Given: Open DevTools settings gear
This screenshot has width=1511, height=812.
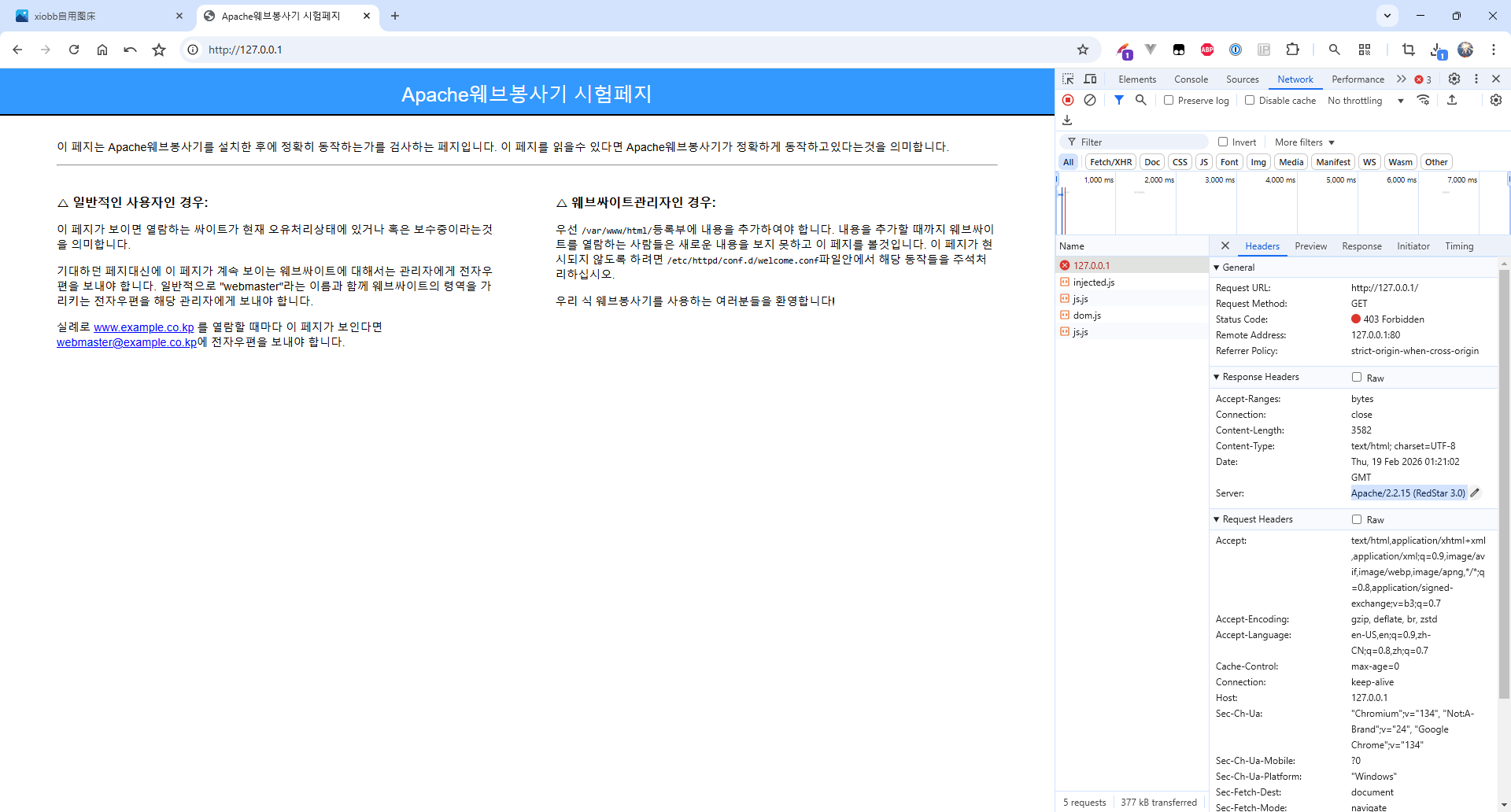Looking at the screenshot, I should tap(1454, 79).
